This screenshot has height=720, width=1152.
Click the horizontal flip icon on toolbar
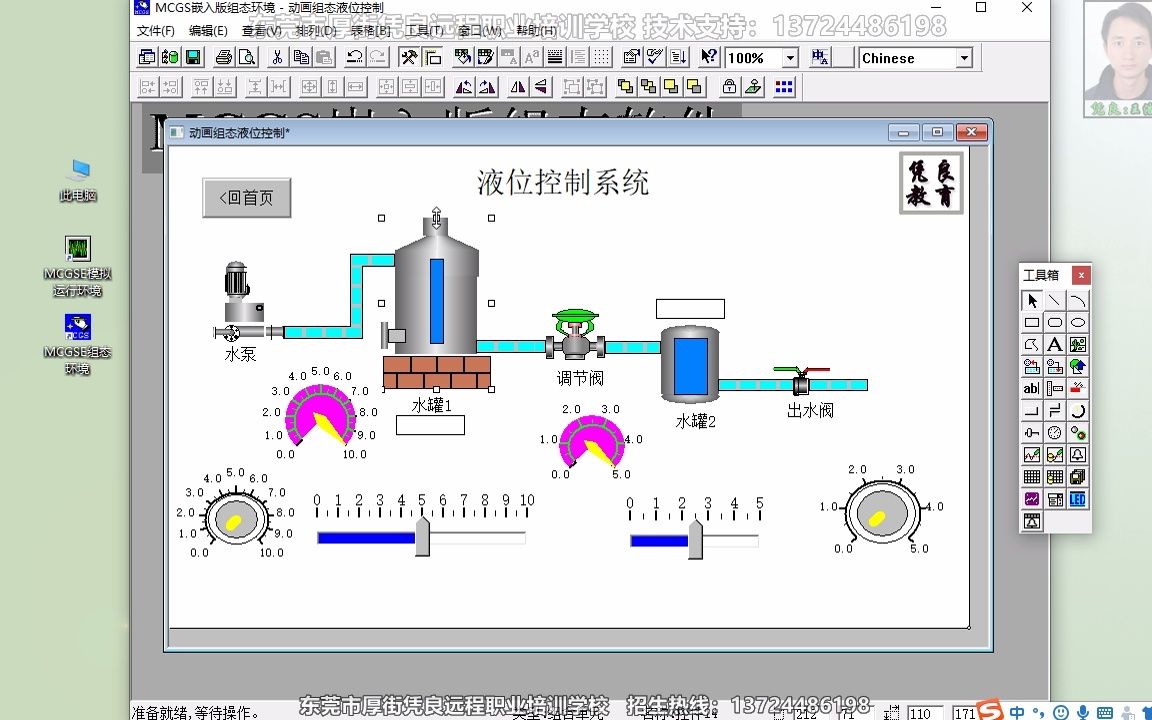tap(516, 87)
